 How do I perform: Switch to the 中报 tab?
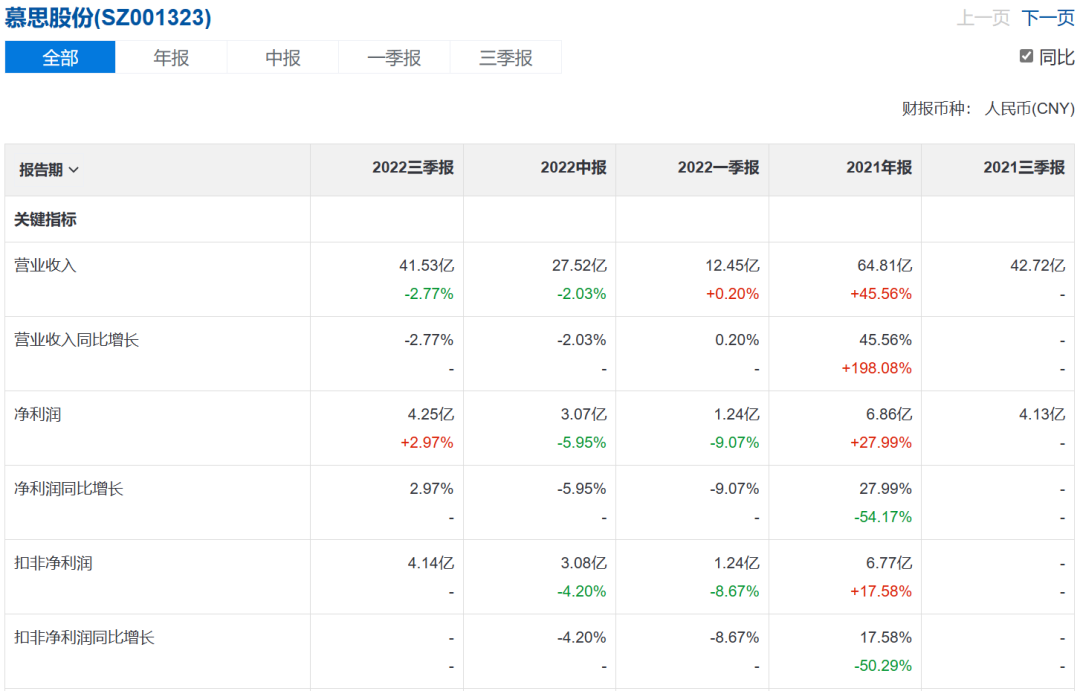point(283,58)
